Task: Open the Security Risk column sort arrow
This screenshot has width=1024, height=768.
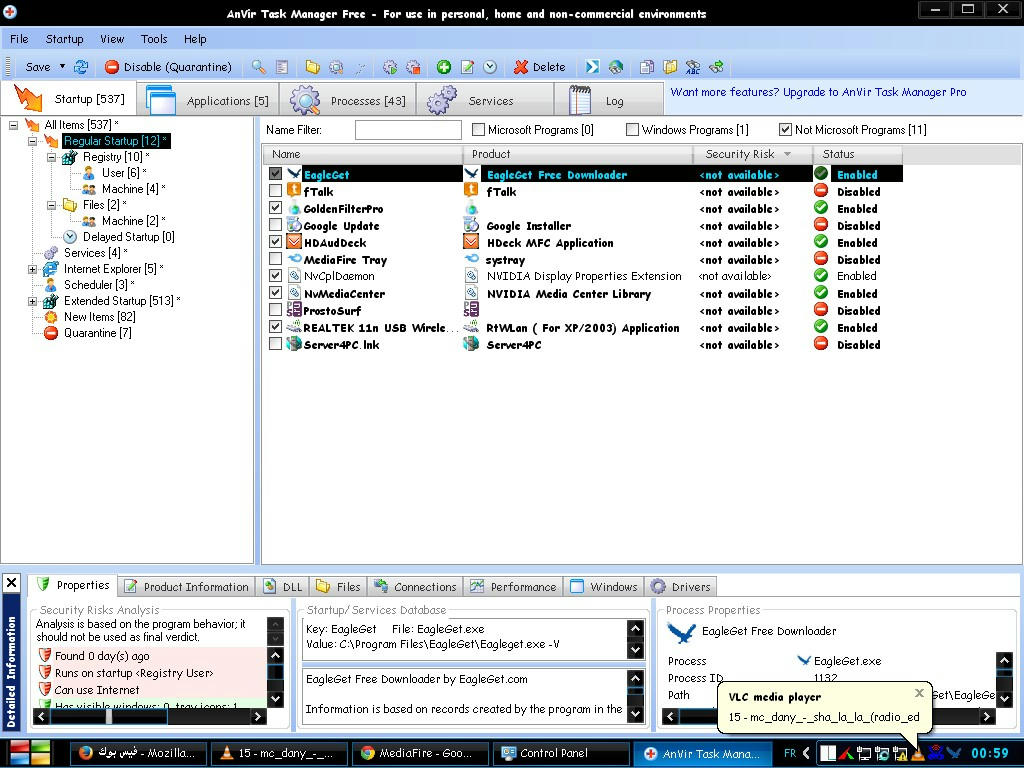Action: [x=787, y=154]
